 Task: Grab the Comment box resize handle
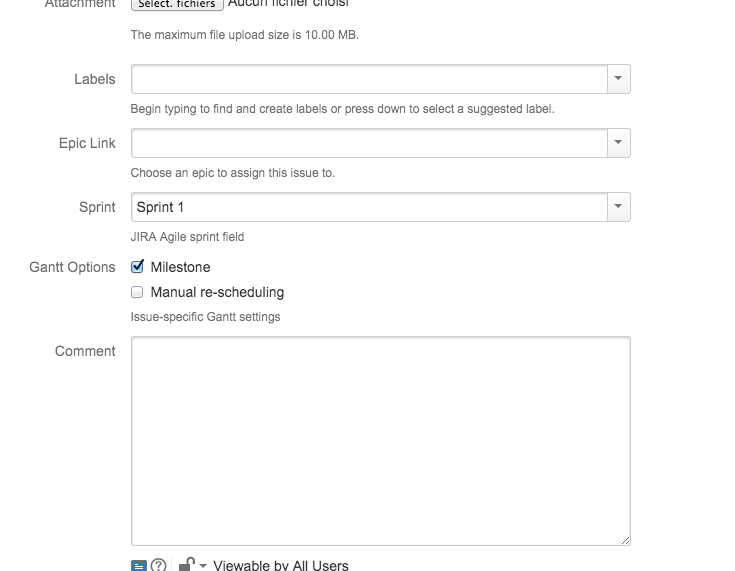click(625, 540)
